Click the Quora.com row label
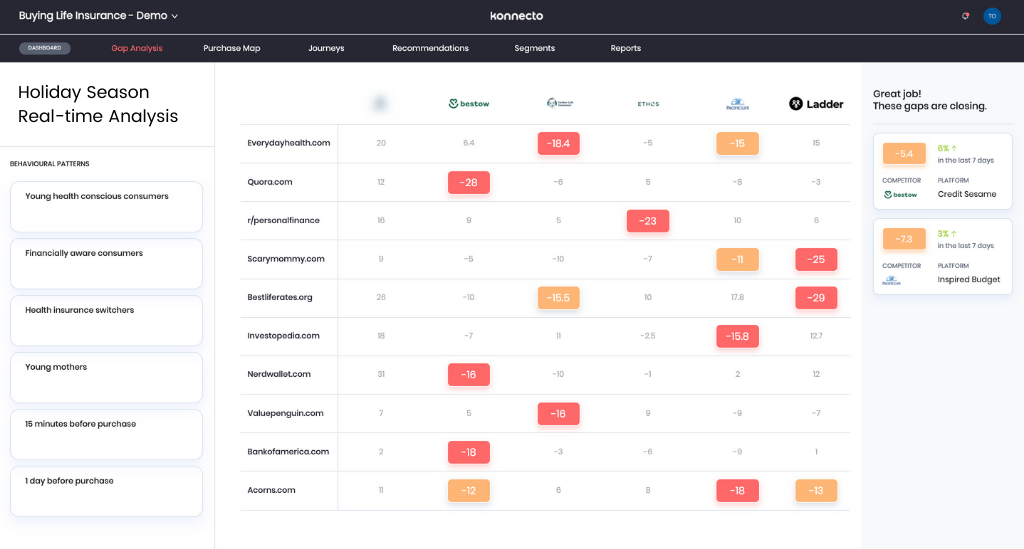Image resolution: width=1024 pixels, height=549 pixels. 270,182
